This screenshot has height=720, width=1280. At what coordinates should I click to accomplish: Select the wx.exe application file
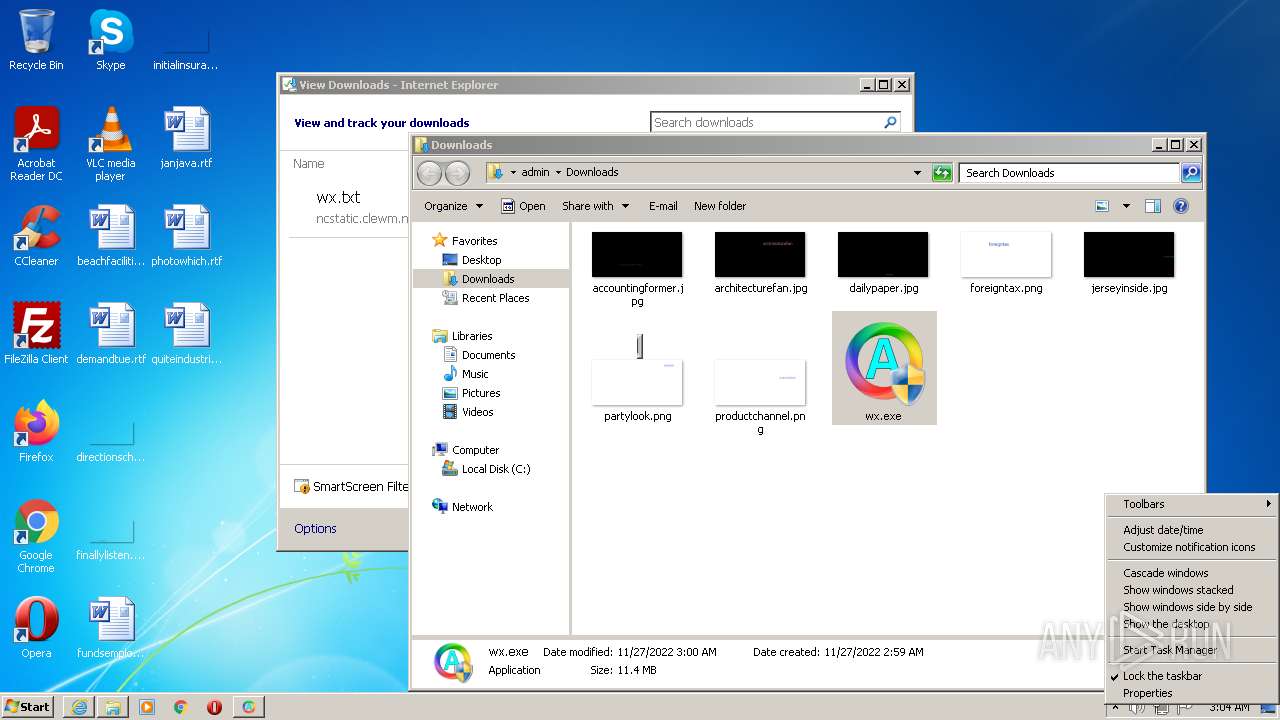884,368
